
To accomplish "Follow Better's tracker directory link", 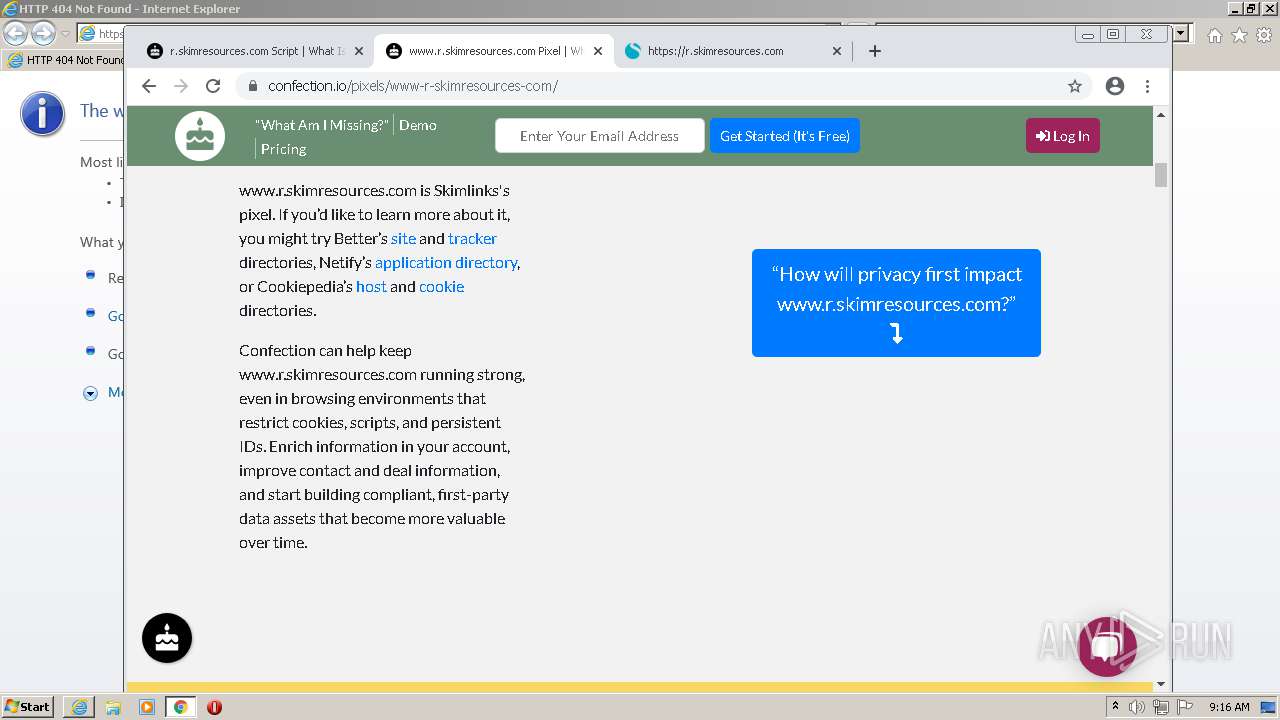I will (x=472, y=238).
